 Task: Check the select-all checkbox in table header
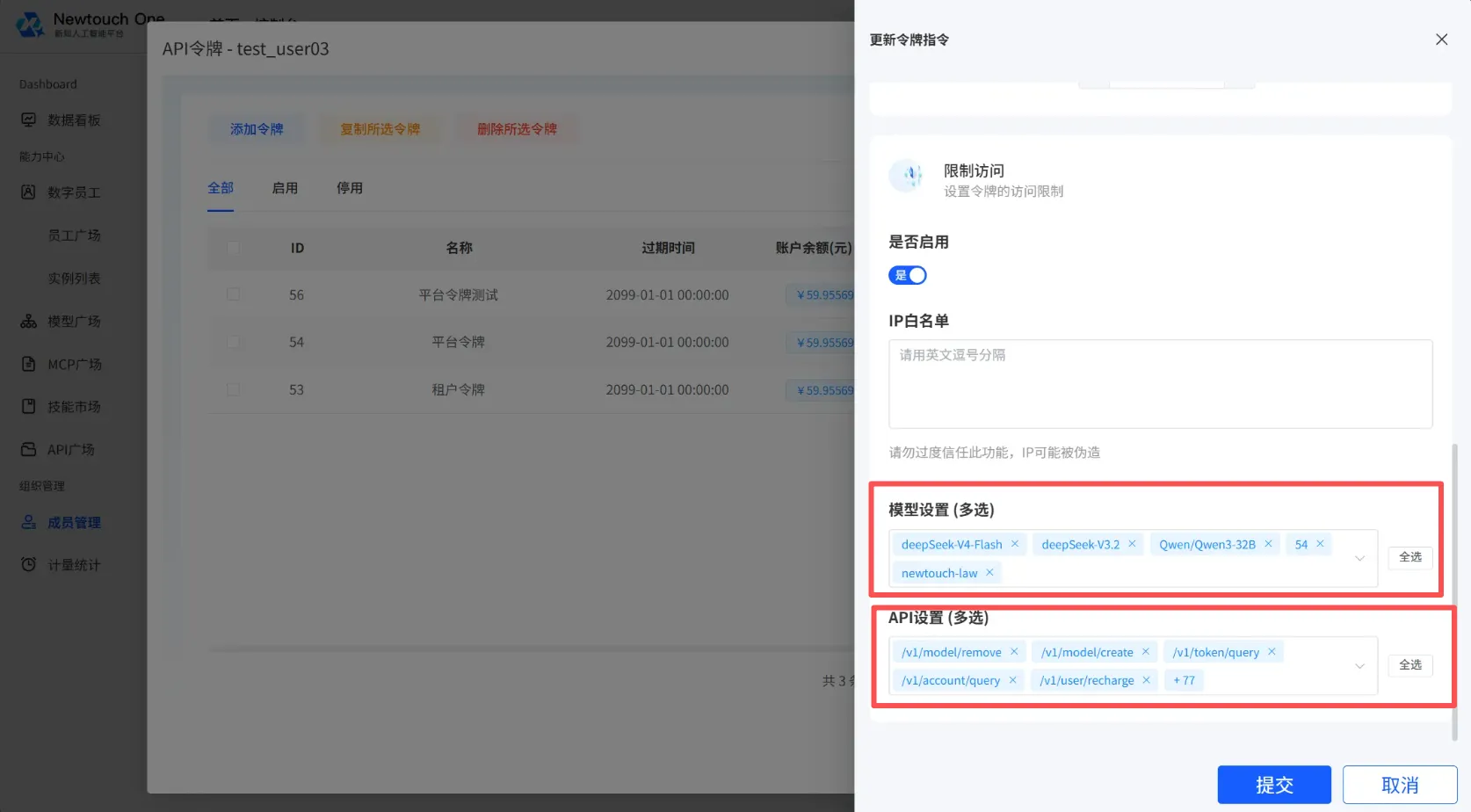(233, 248)
